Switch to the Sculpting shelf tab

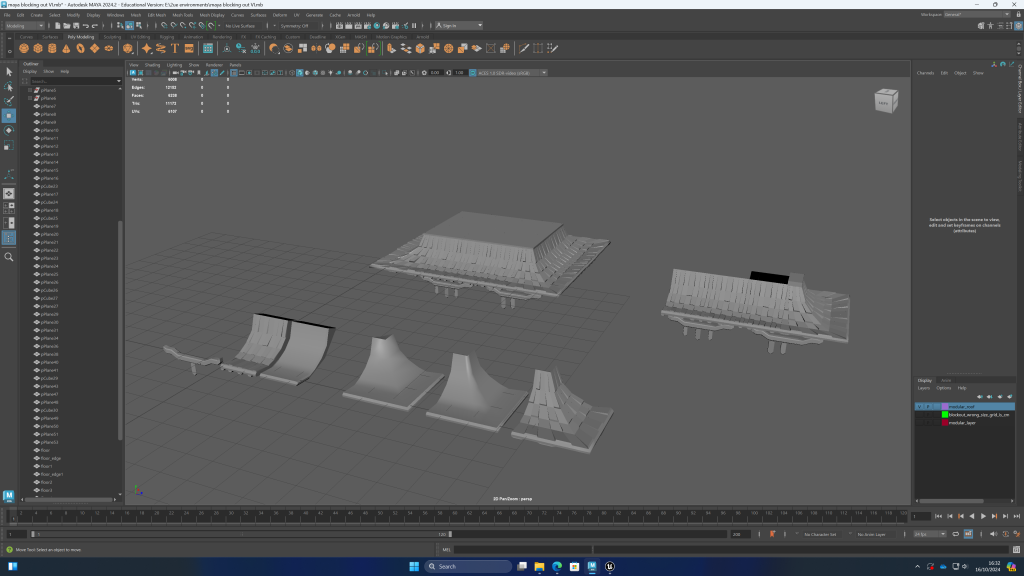pyautogui.click(x=112, y=37)
